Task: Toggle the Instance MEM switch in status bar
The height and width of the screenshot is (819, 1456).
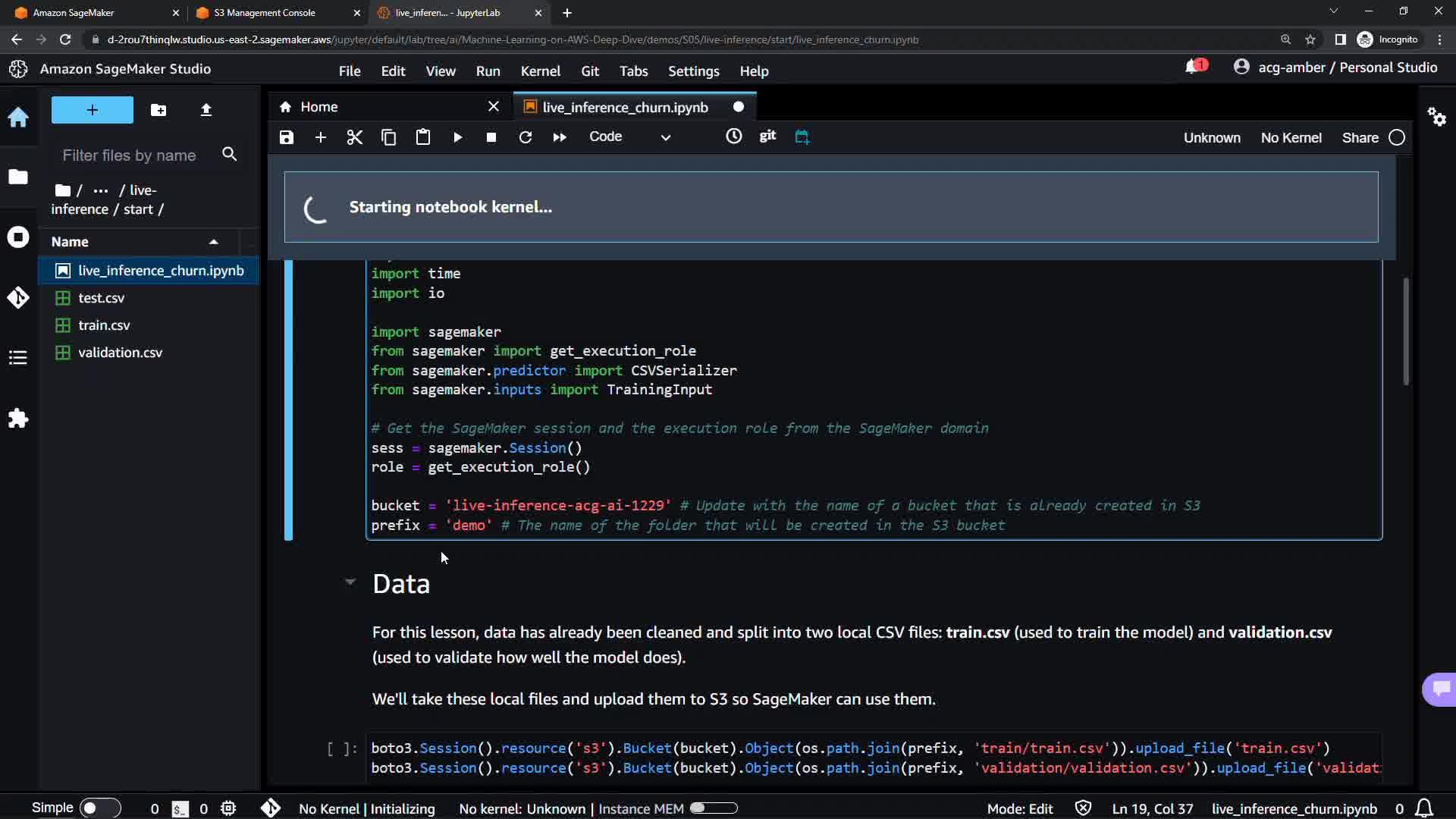Action: (x=713, y=808)
